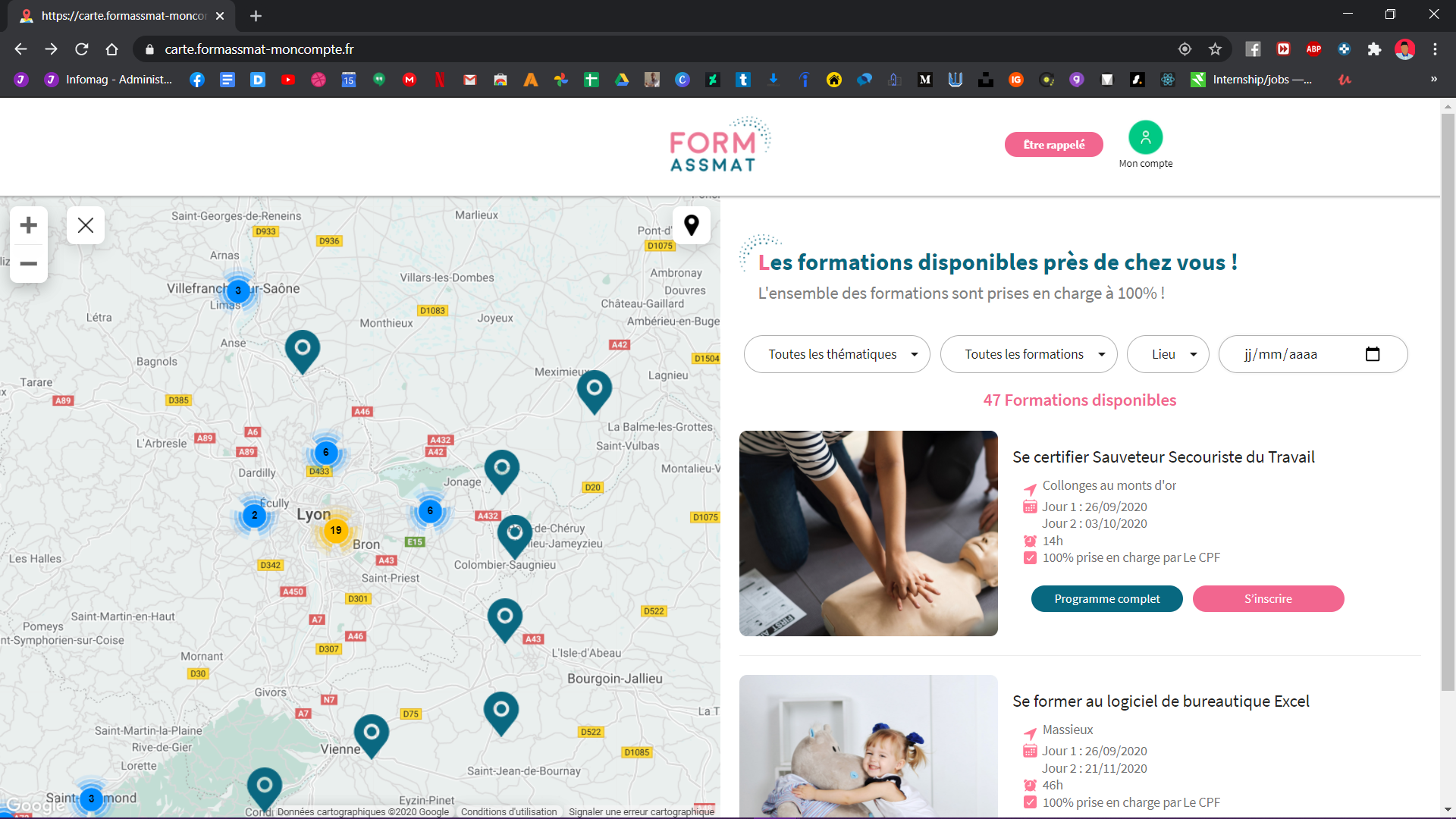This screenshot has height=819, width=1456.
Task: Click the jj/mm/aaaa date input field
Action: point(1313,354)
